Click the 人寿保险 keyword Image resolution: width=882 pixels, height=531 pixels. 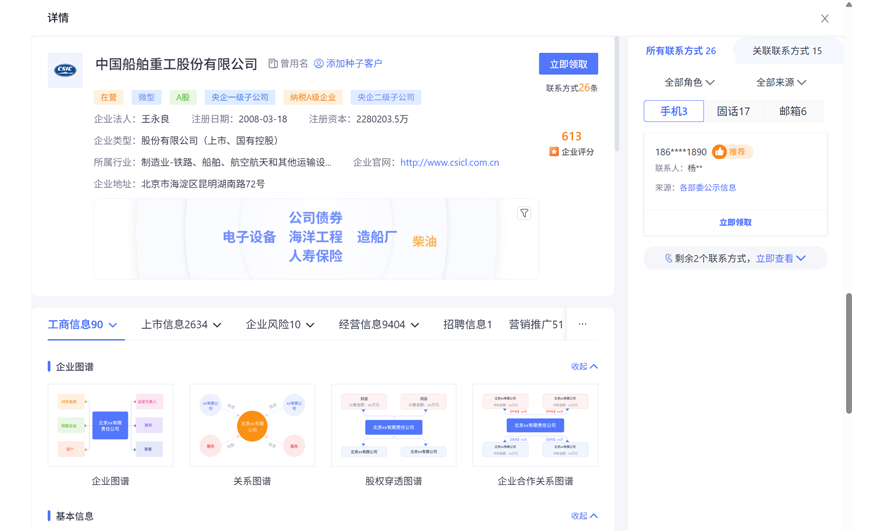point(316,256)
